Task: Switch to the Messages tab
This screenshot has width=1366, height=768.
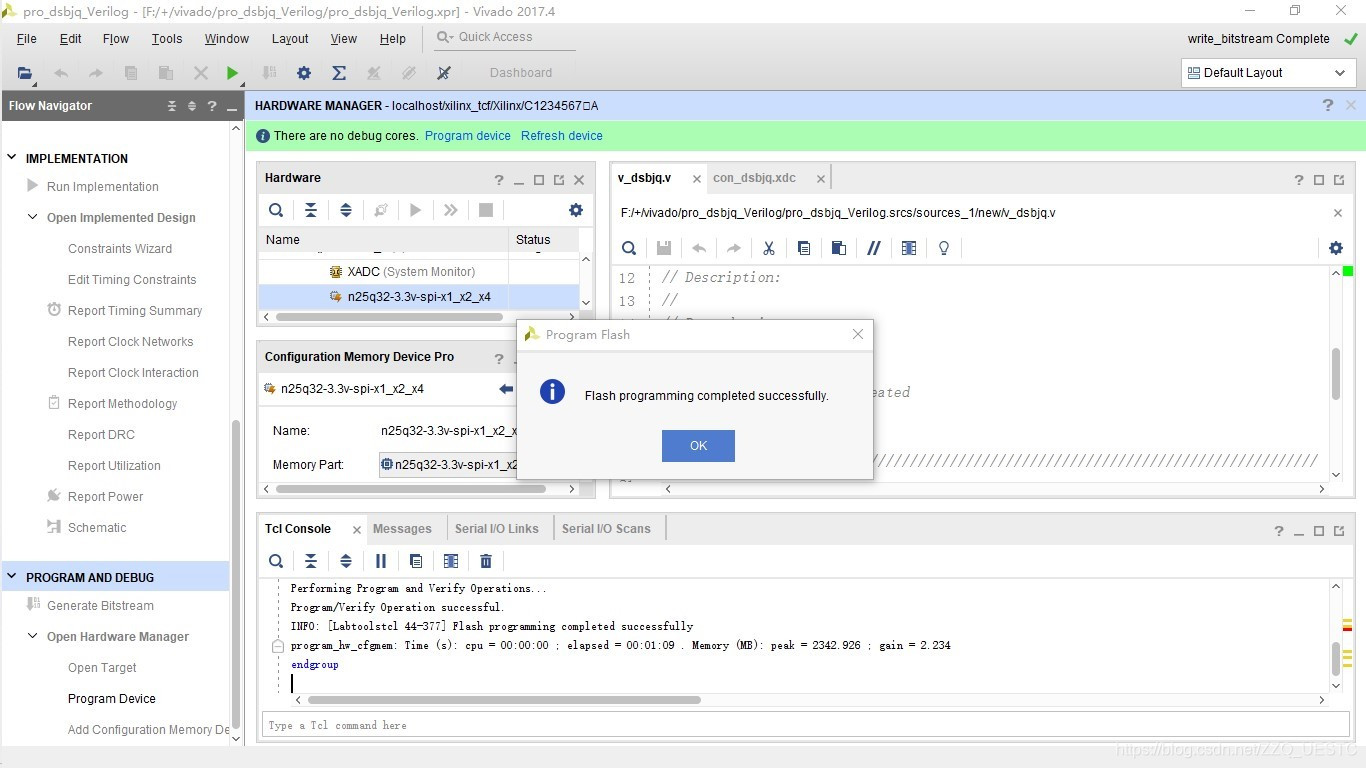Action: tap(402, 529)
